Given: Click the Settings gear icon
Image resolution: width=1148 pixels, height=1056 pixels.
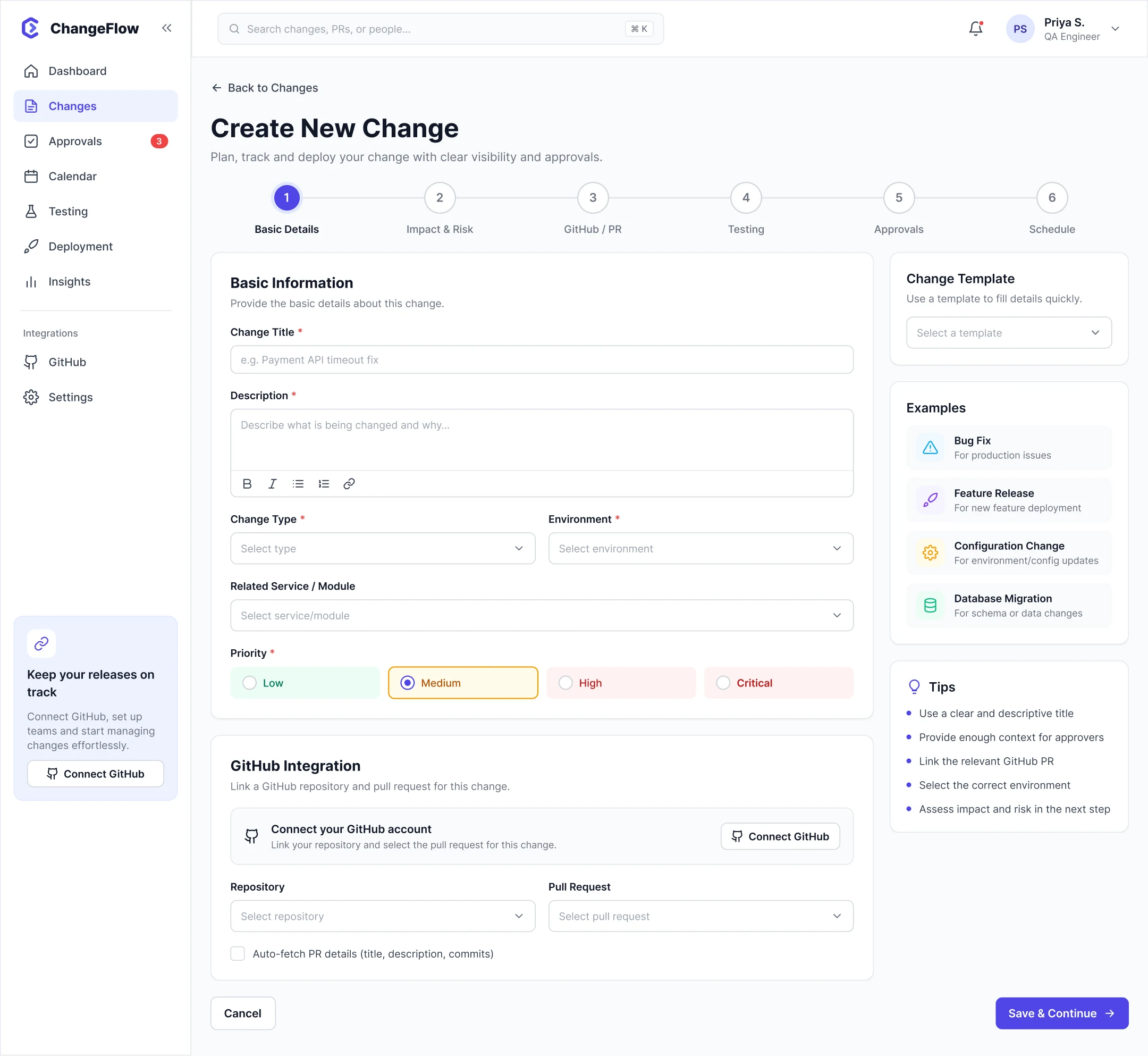Looking at the screenshot, I should 31,397.
